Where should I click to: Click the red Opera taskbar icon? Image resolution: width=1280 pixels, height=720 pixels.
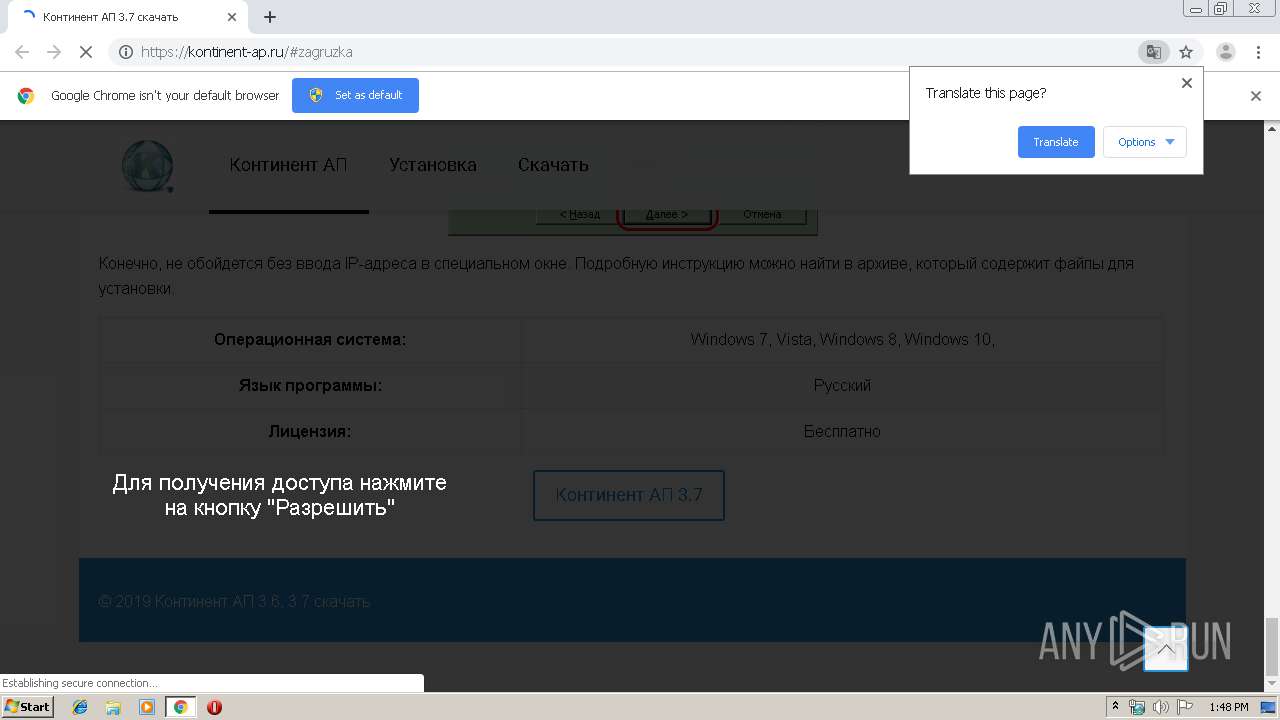[214, 707]
